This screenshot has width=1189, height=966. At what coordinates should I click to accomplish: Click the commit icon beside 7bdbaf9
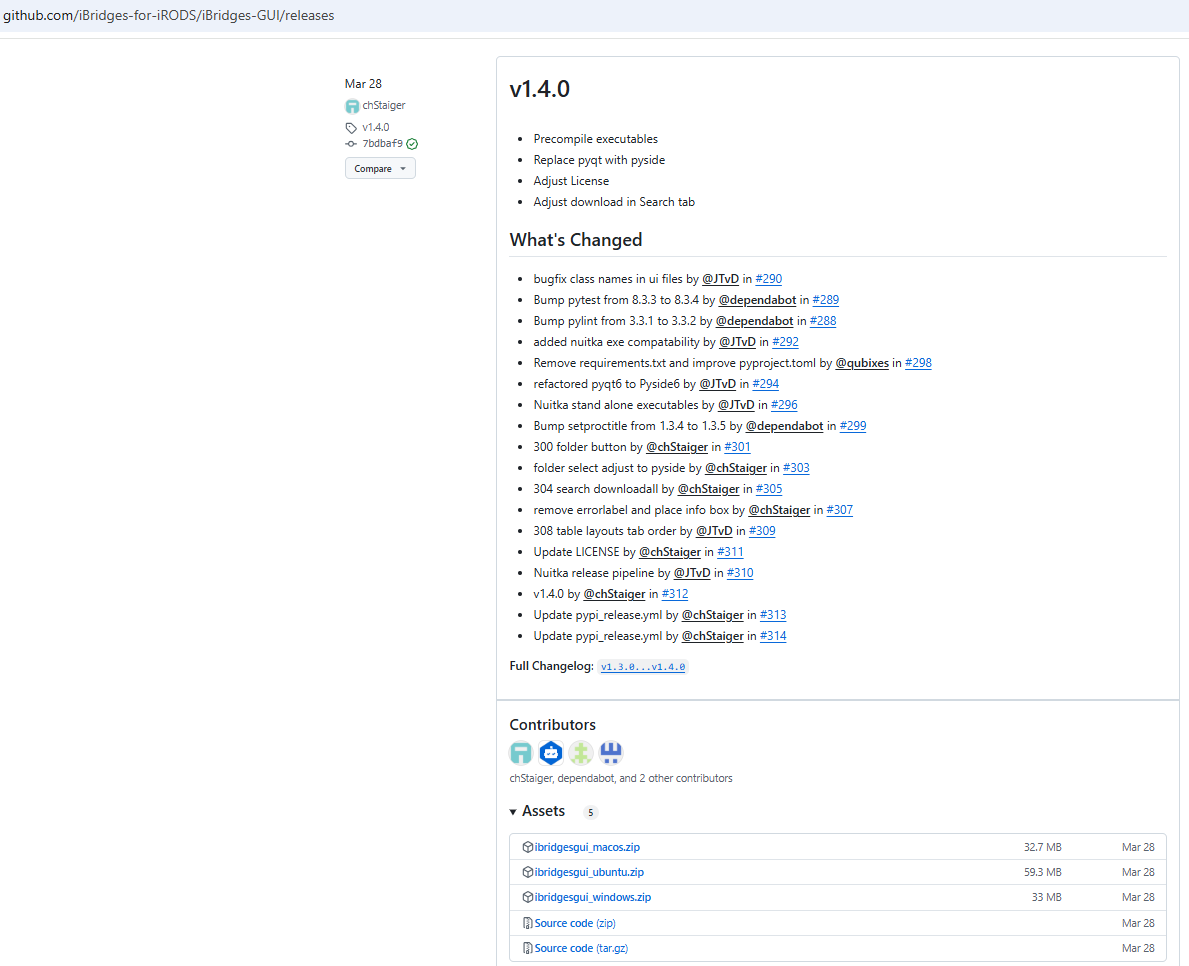351,143
